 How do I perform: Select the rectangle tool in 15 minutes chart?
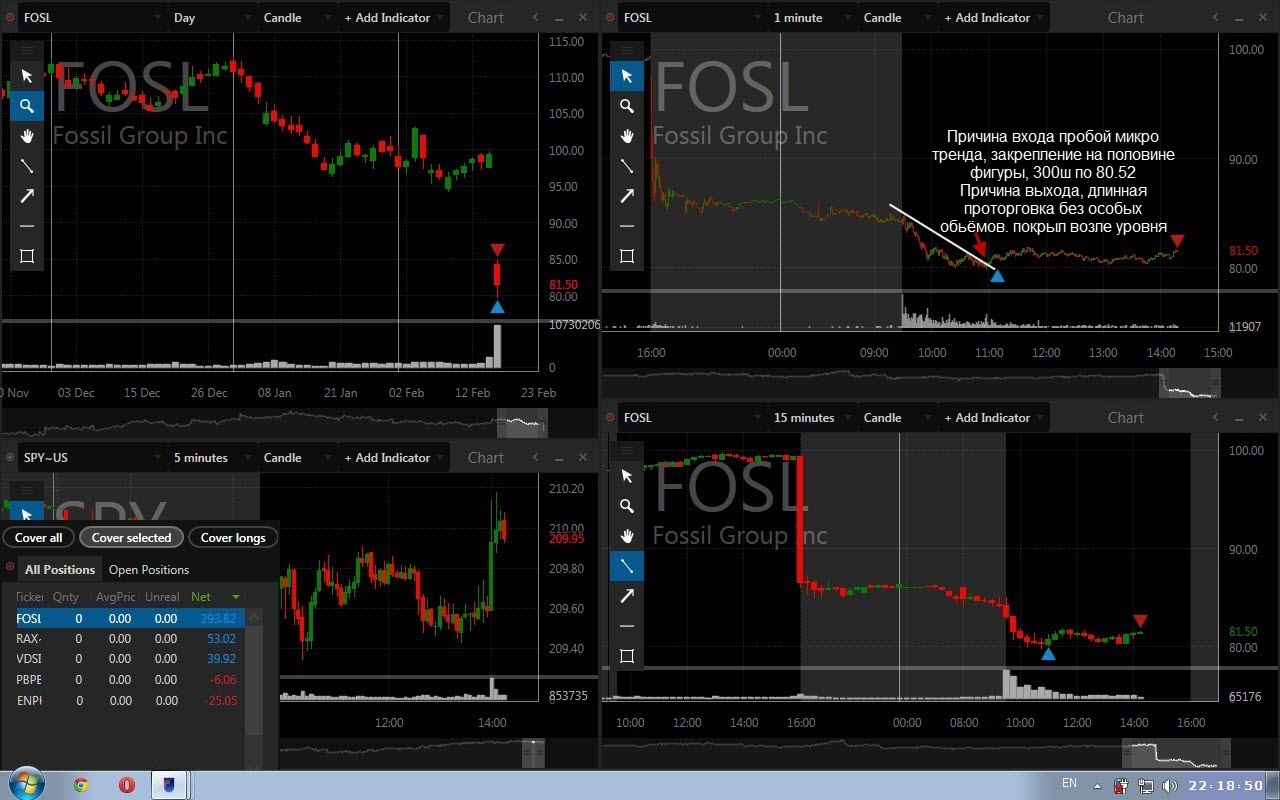click(627, 656)
